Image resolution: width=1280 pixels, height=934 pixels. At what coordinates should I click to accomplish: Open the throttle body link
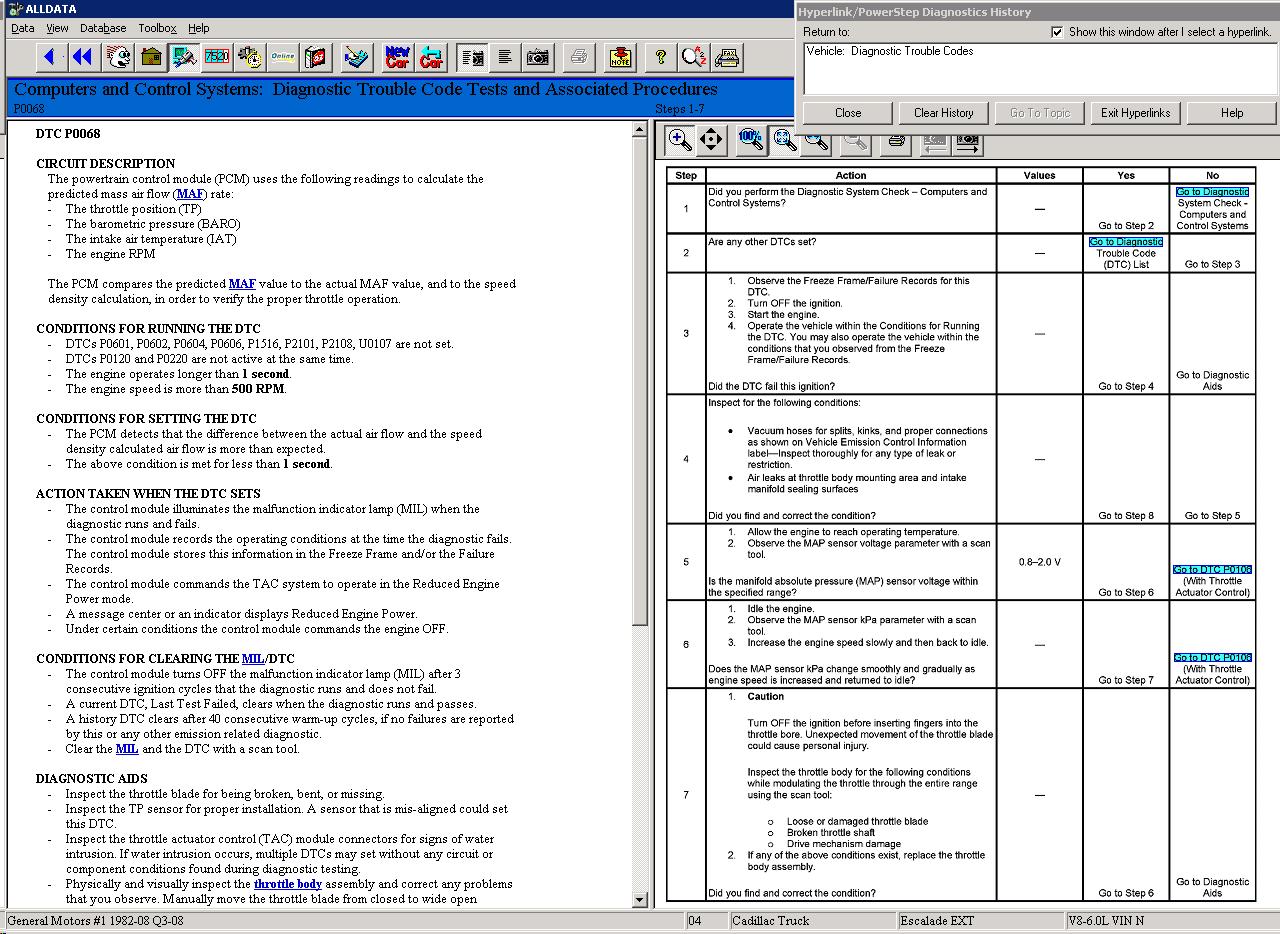pos(288,884)
